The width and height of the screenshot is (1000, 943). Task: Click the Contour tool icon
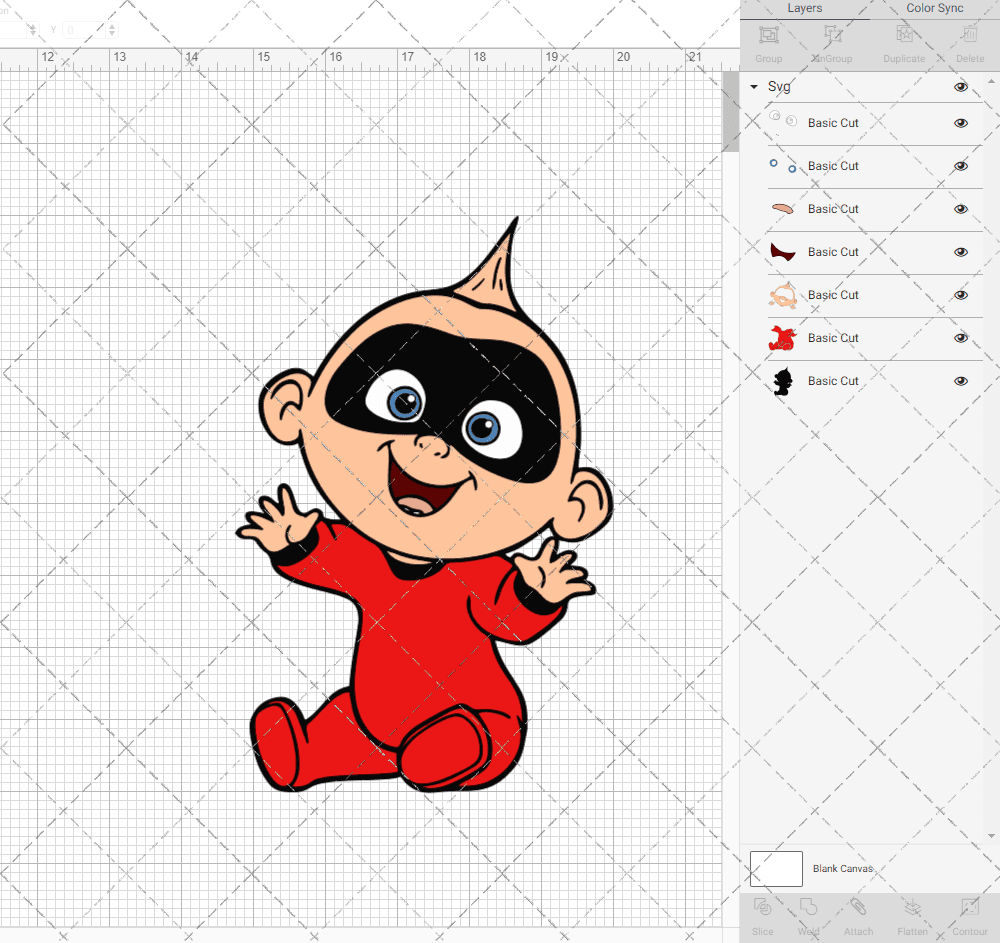pos(969,907)
